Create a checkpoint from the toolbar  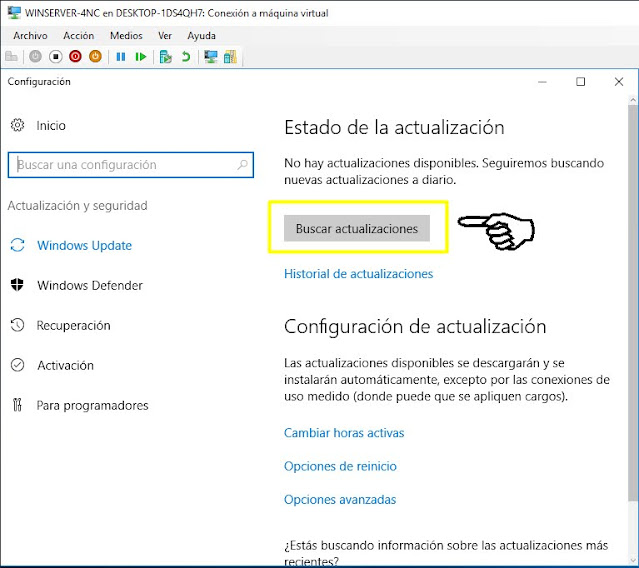(165, 57)
